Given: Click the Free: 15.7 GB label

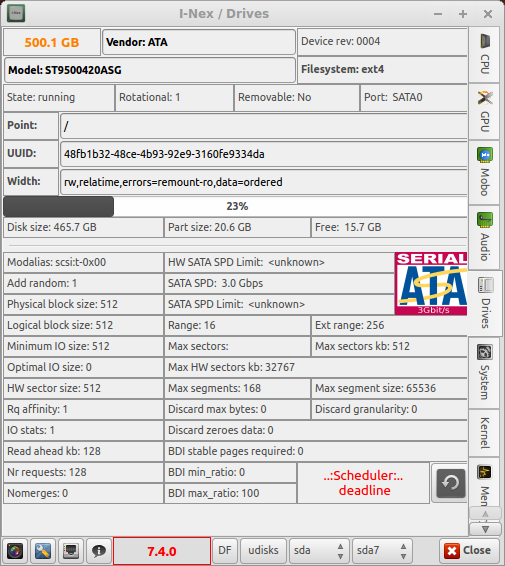Looking at the screenshot, I should point(389,227).
